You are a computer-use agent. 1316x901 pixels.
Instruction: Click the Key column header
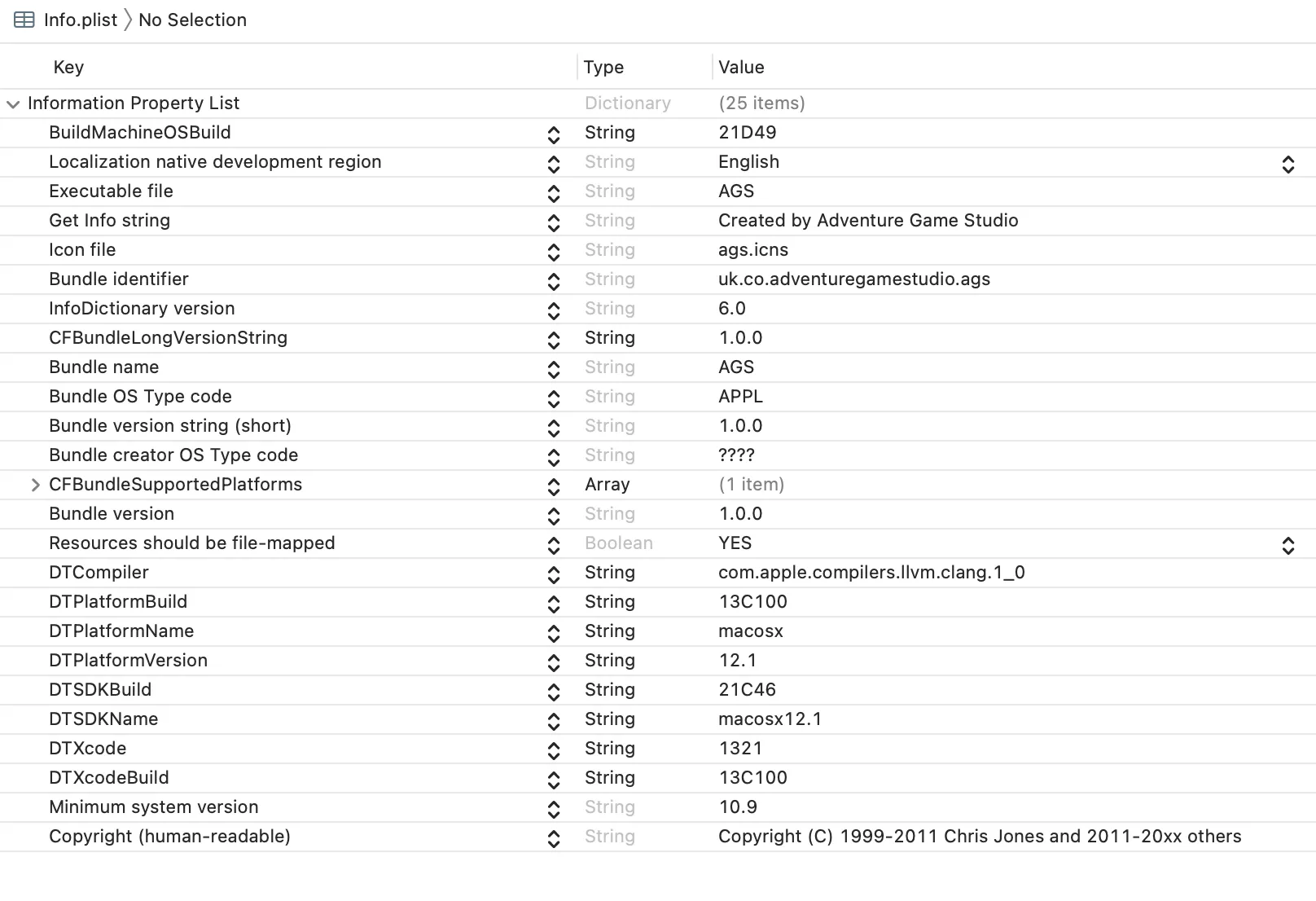68,68
